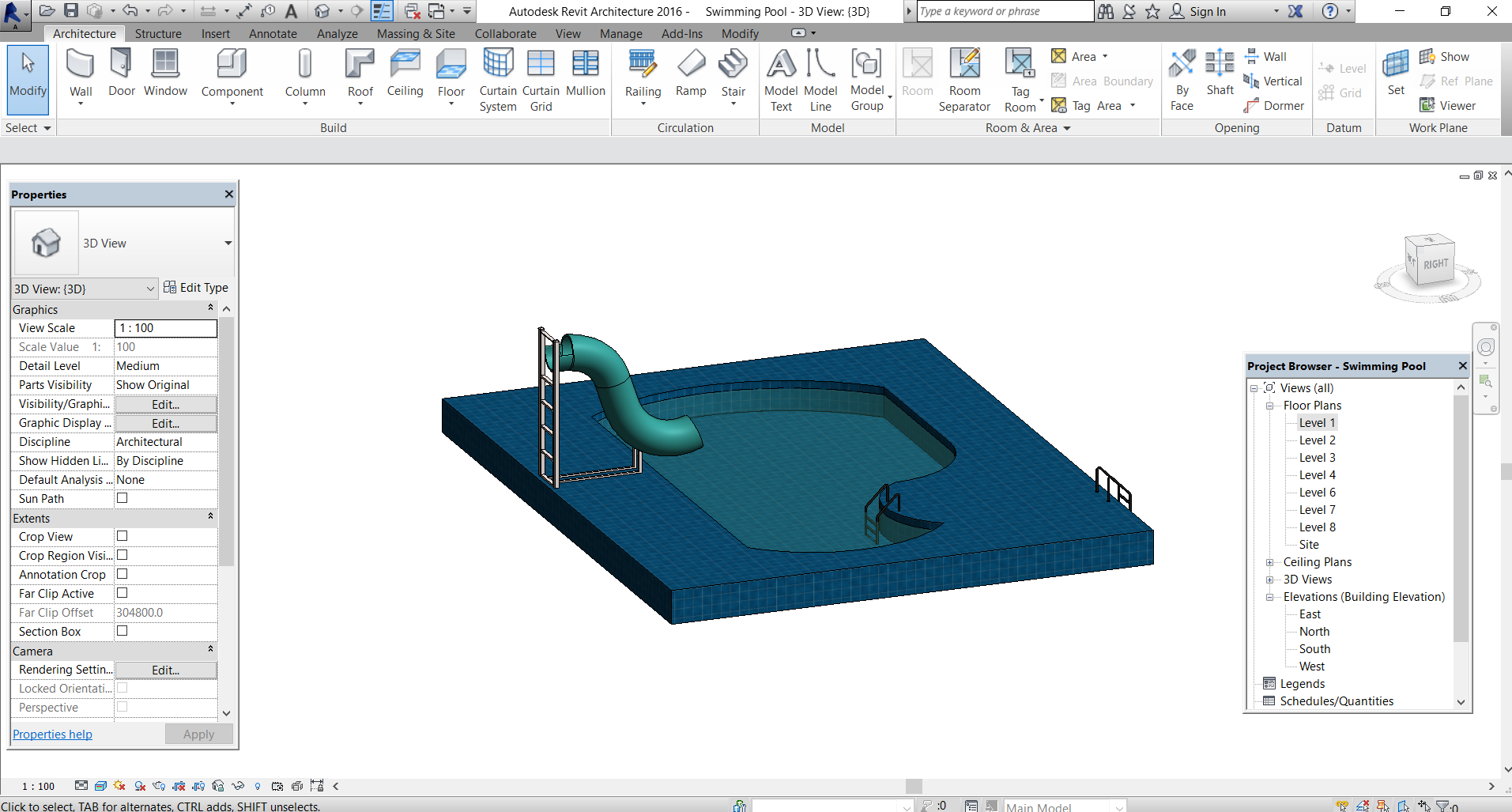
Task: Switch to the Massing & Site tab
Action: [x=416, y=33]
